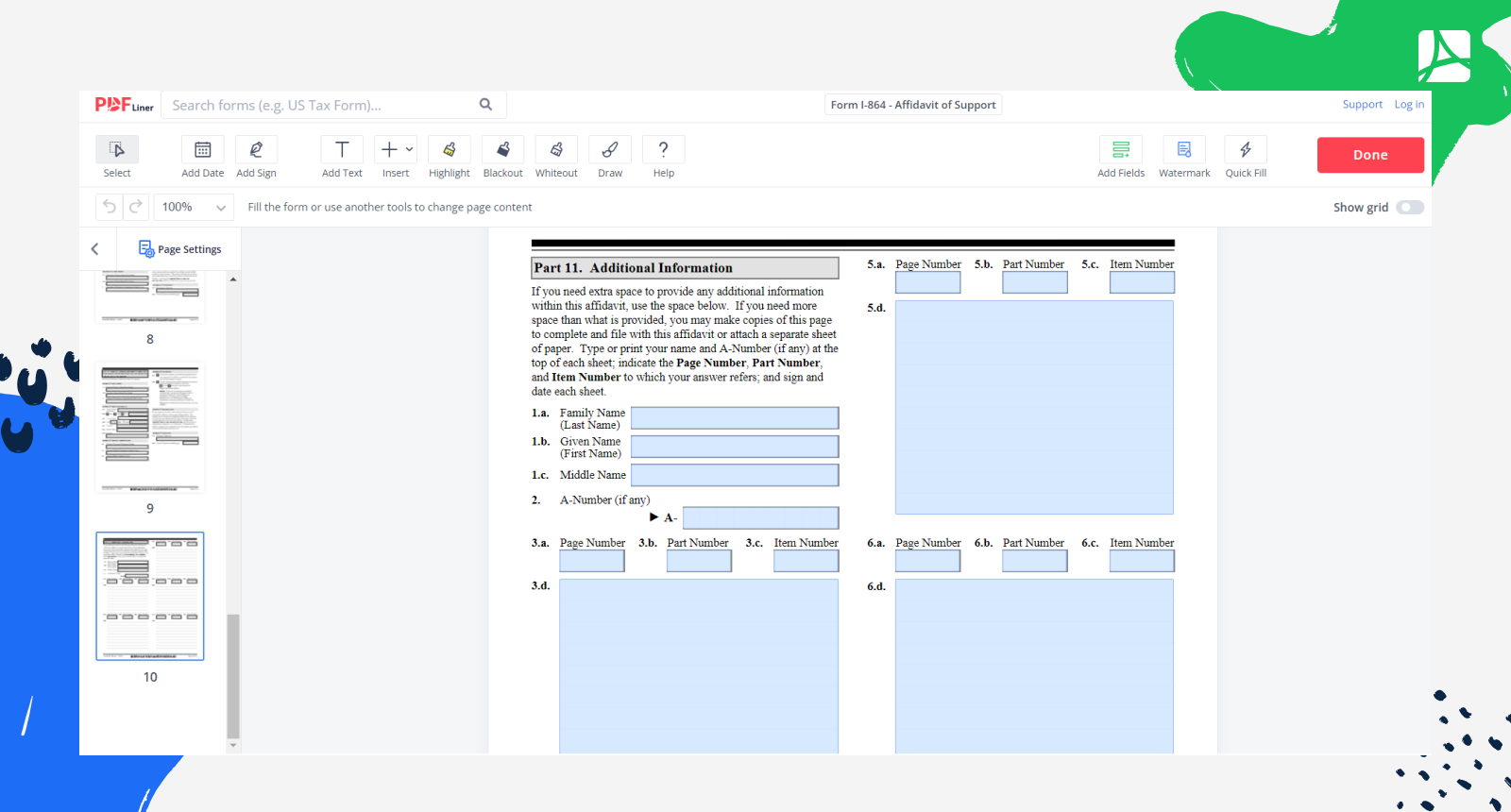The width and height of the screenshot is (1511, 812).
Task: Click the thumbnail scrollbar up arrow
Action: tap(233, 279)
